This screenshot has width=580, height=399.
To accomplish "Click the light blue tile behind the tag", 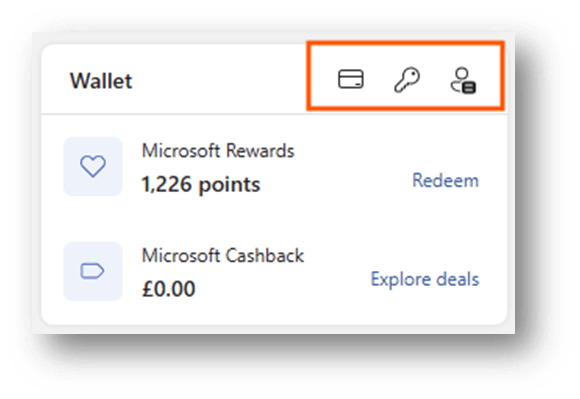I will point(93,271).
